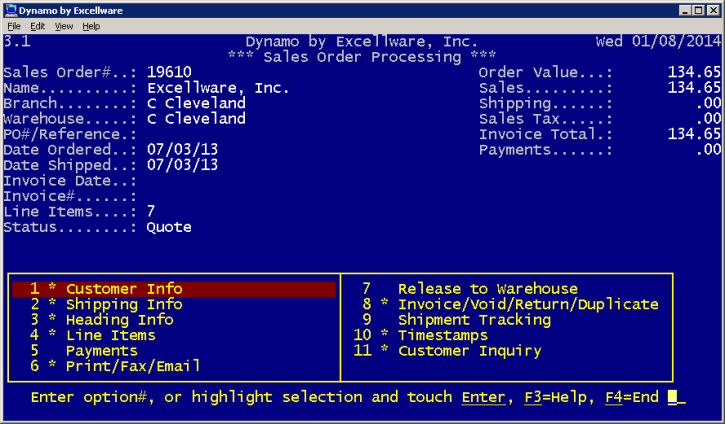
Task: Minimize the Dynamo window
Action: click(685, 10)
